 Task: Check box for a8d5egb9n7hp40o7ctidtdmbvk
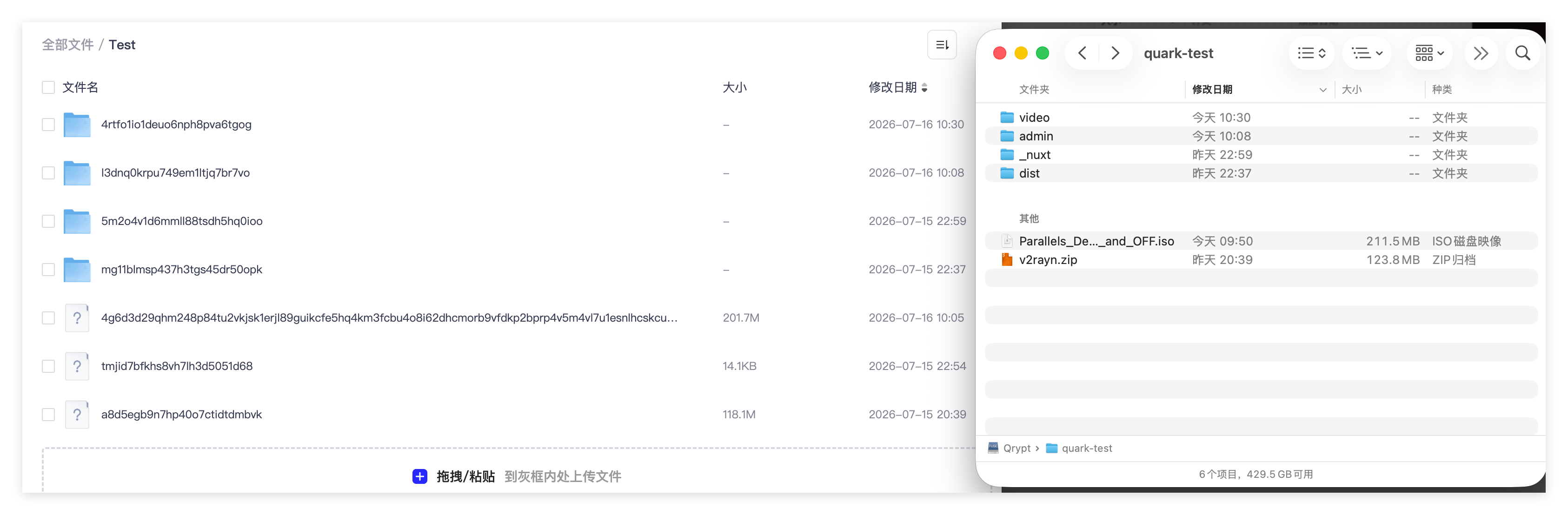tap(48, 415)
